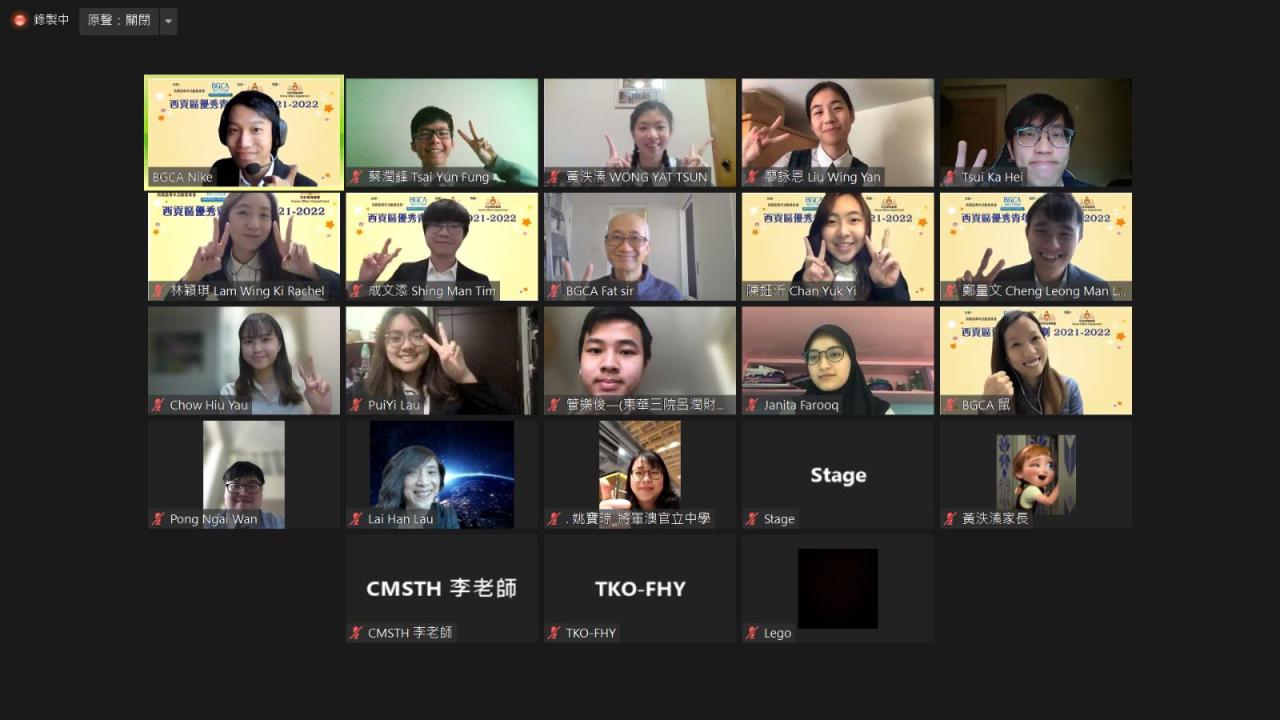Expand the original sound dropdown arrow
Viewport: 1280px width, 720px height.
click(x=168, y=21)
